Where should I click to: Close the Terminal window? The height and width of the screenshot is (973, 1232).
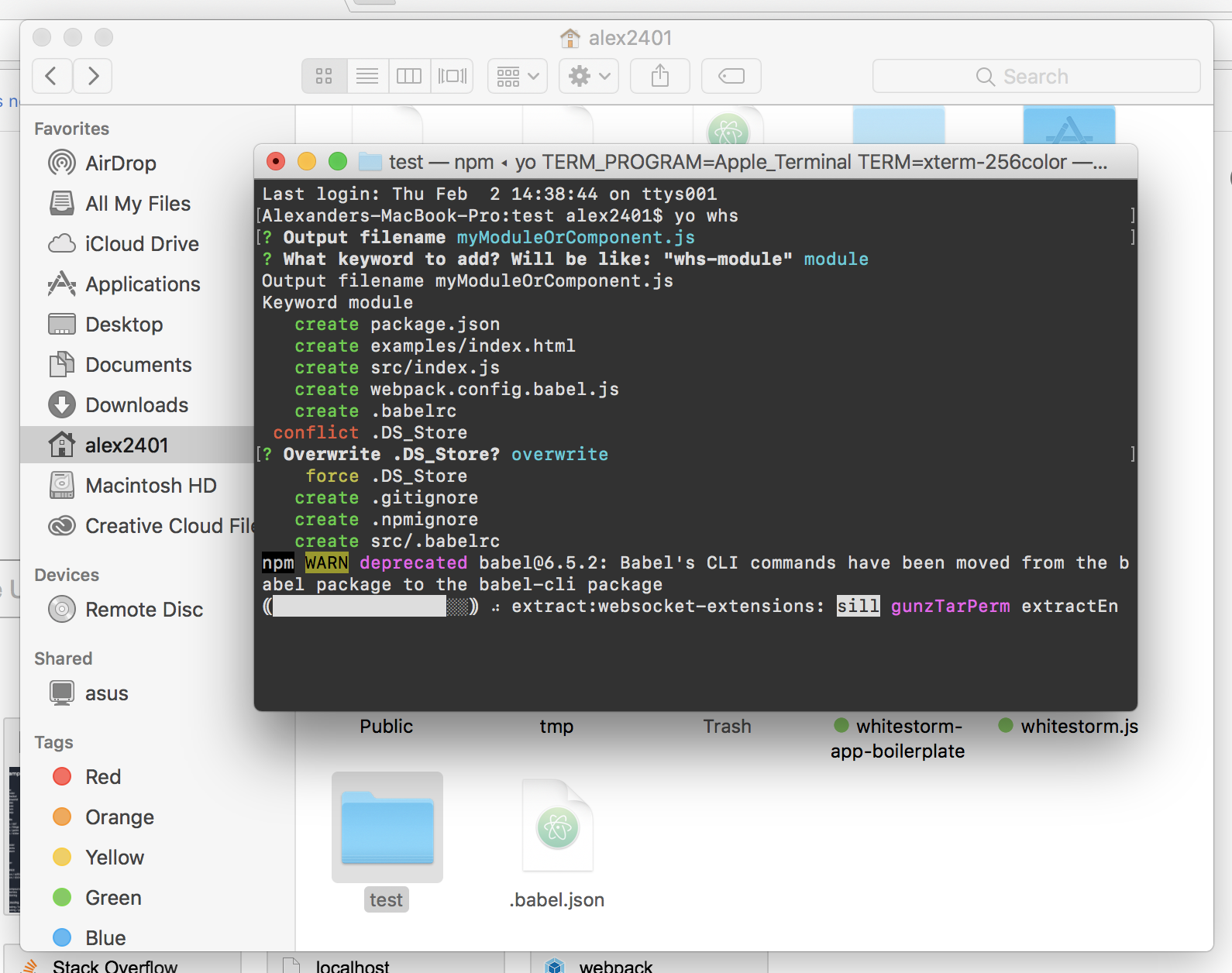276,161
